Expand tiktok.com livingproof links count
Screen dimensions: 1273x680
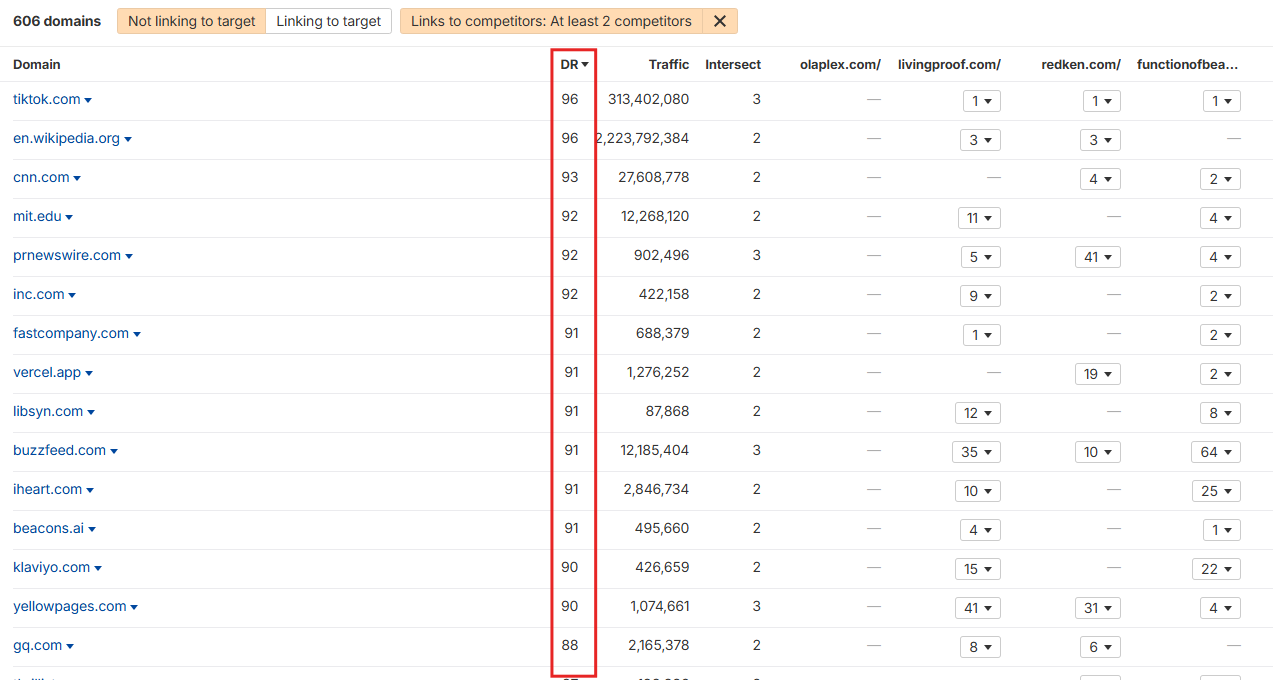981,101
